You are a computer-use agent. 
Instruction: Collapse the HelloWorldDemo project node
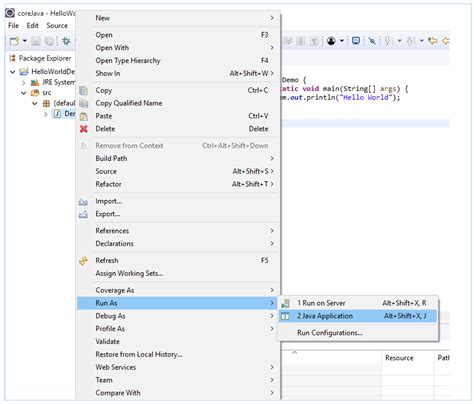pos(13,72)
